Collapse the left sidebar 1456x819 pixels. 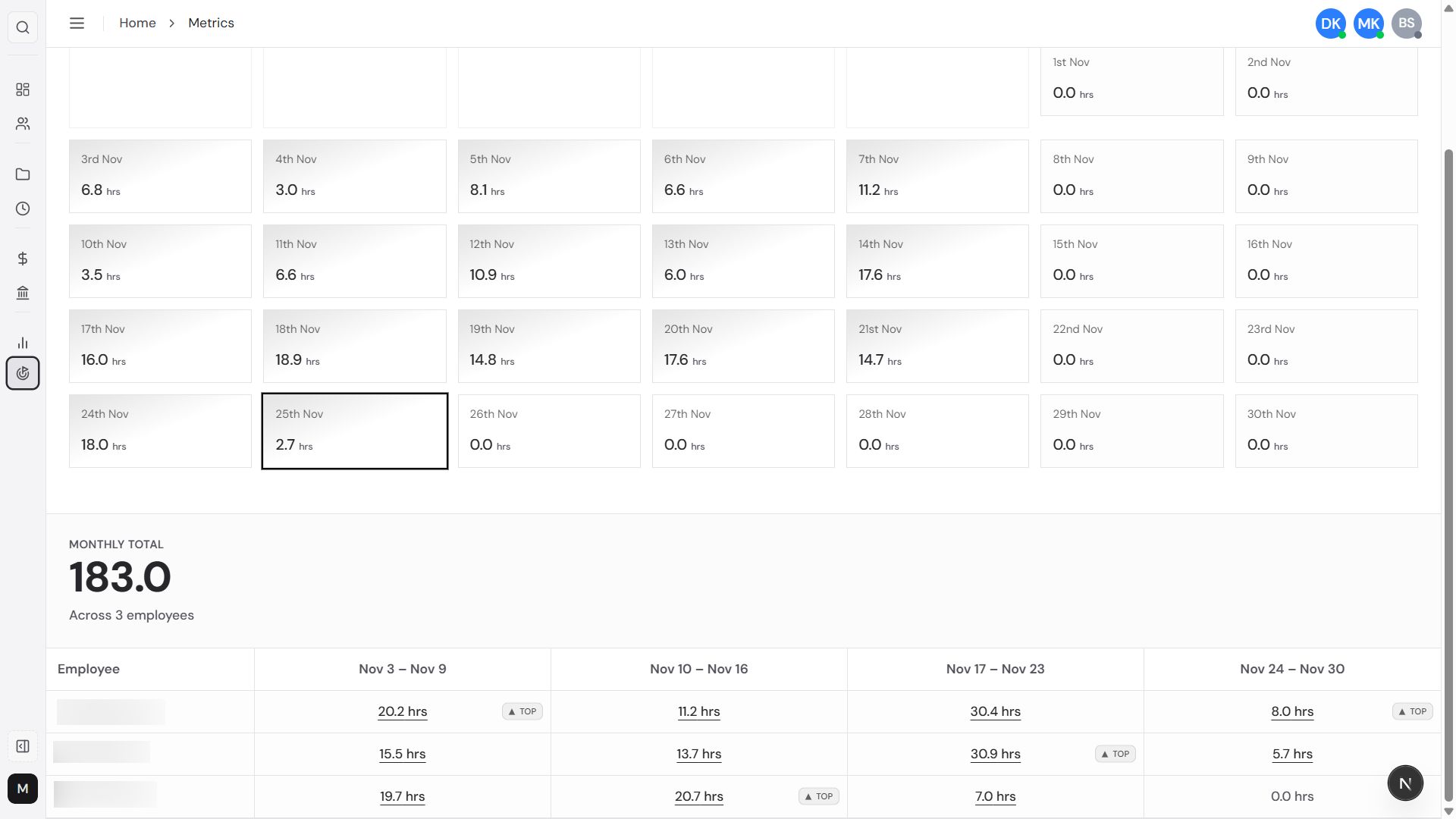point(22,746)
